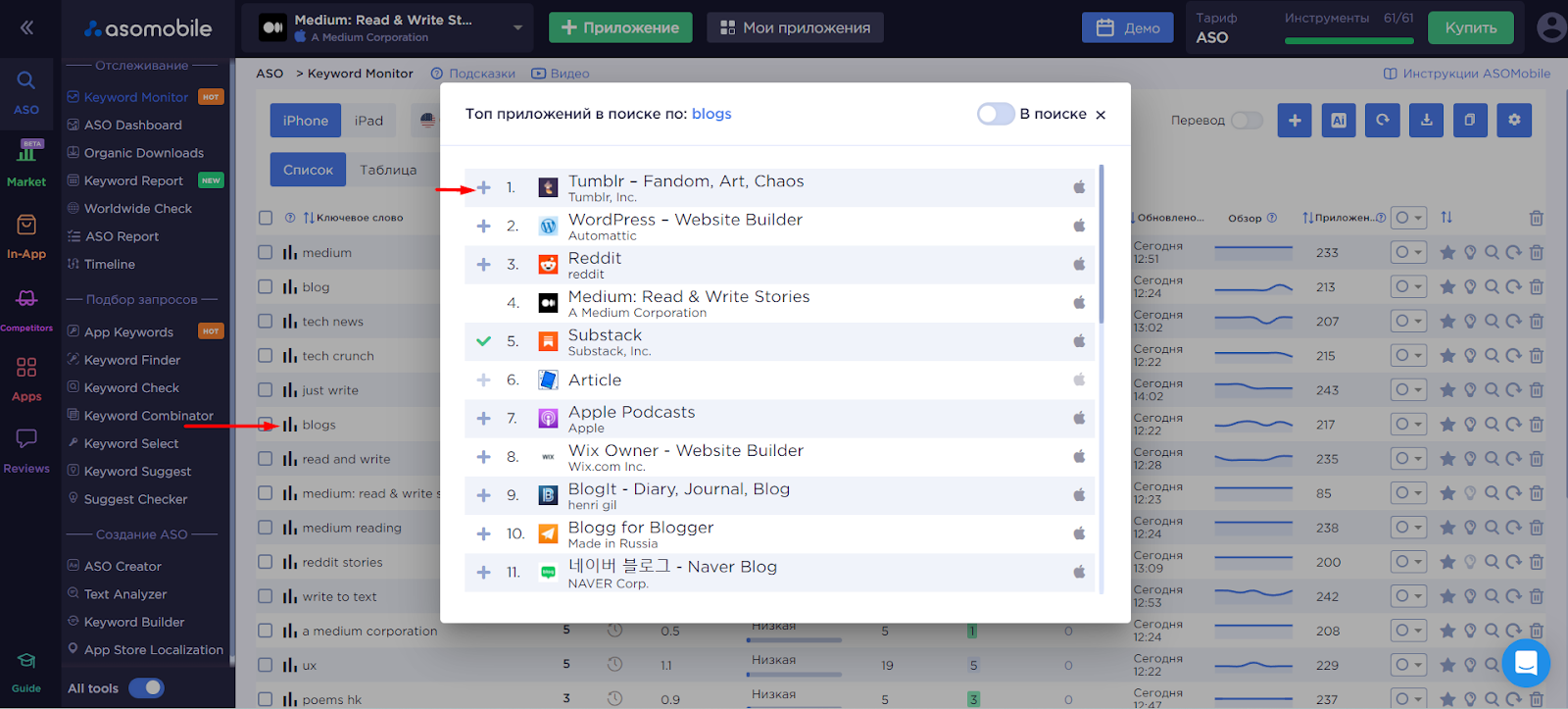The image size is (1568, 709).
Task: Open the settings gear toolbar icon
Action: point(1514,120)
